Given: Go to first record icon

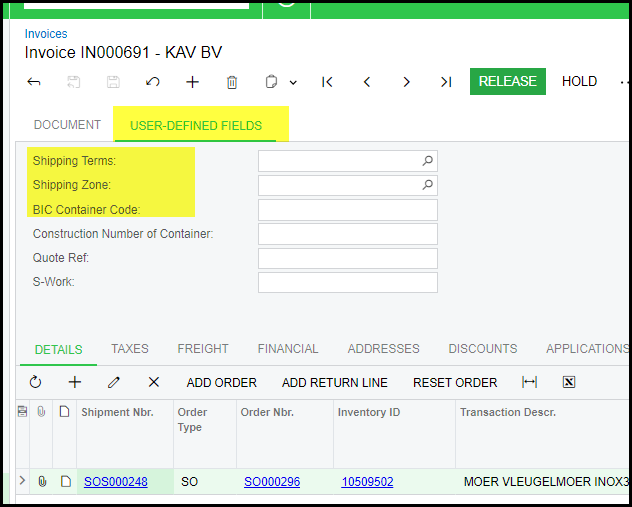Looking at the screenshot, I should (327, 82).
